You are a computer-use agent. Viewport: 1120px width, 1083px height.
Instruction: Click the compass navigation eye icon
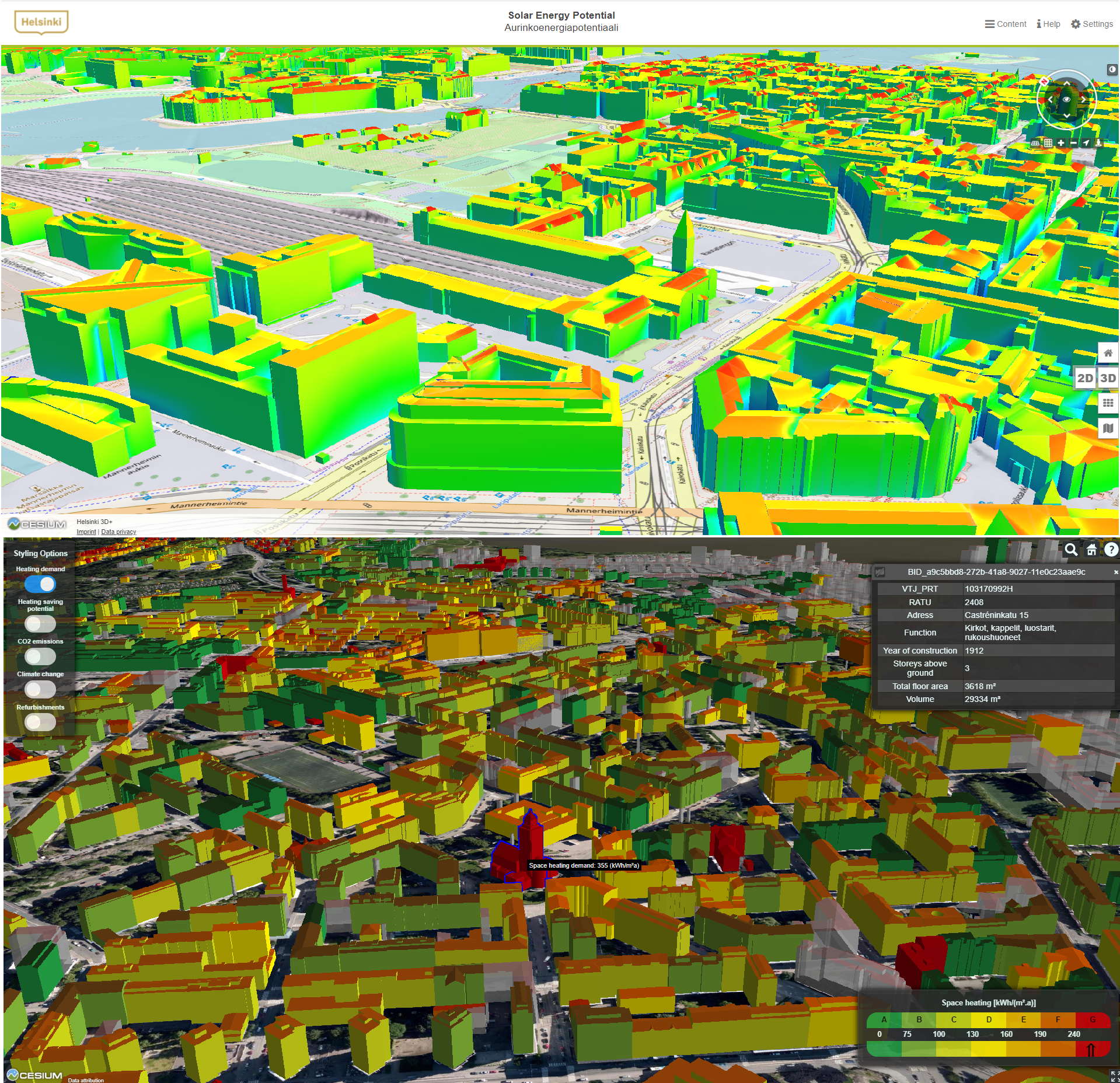1066,100
